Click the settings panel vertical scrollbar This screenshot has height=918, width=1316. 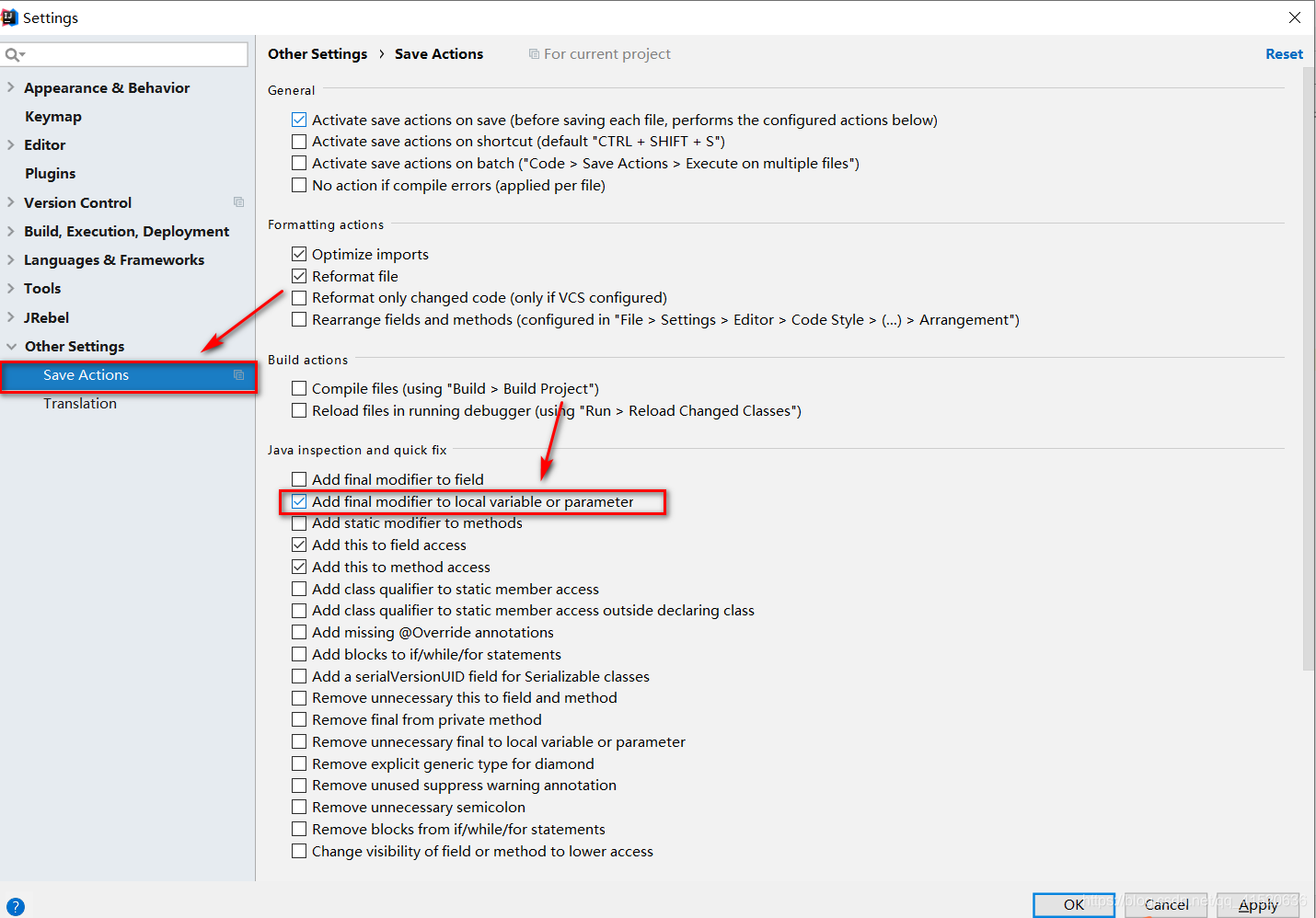tap(1309, 368)
